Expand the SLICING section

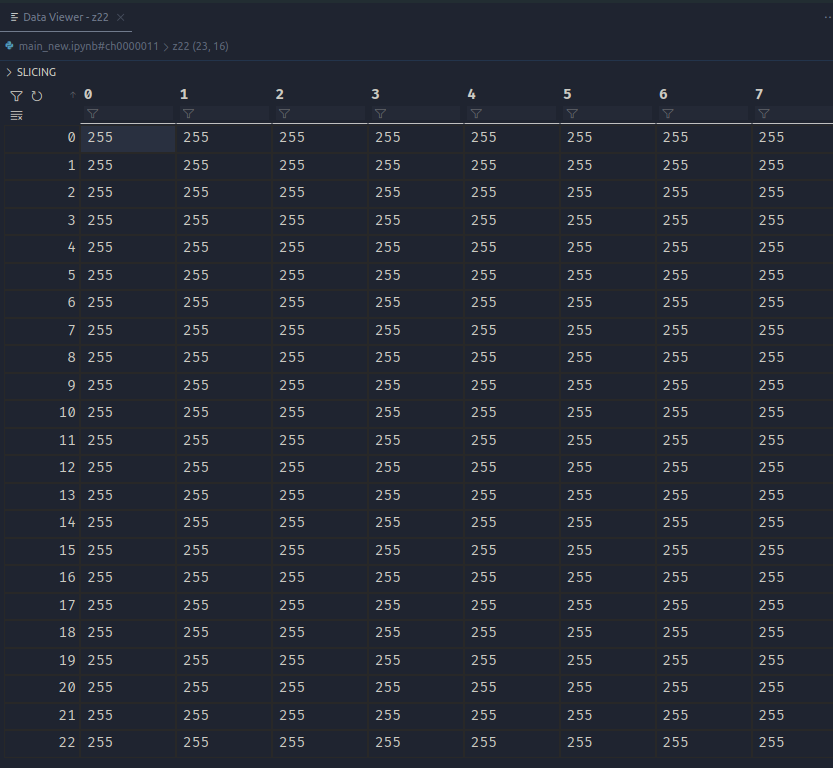pos(31,72)
